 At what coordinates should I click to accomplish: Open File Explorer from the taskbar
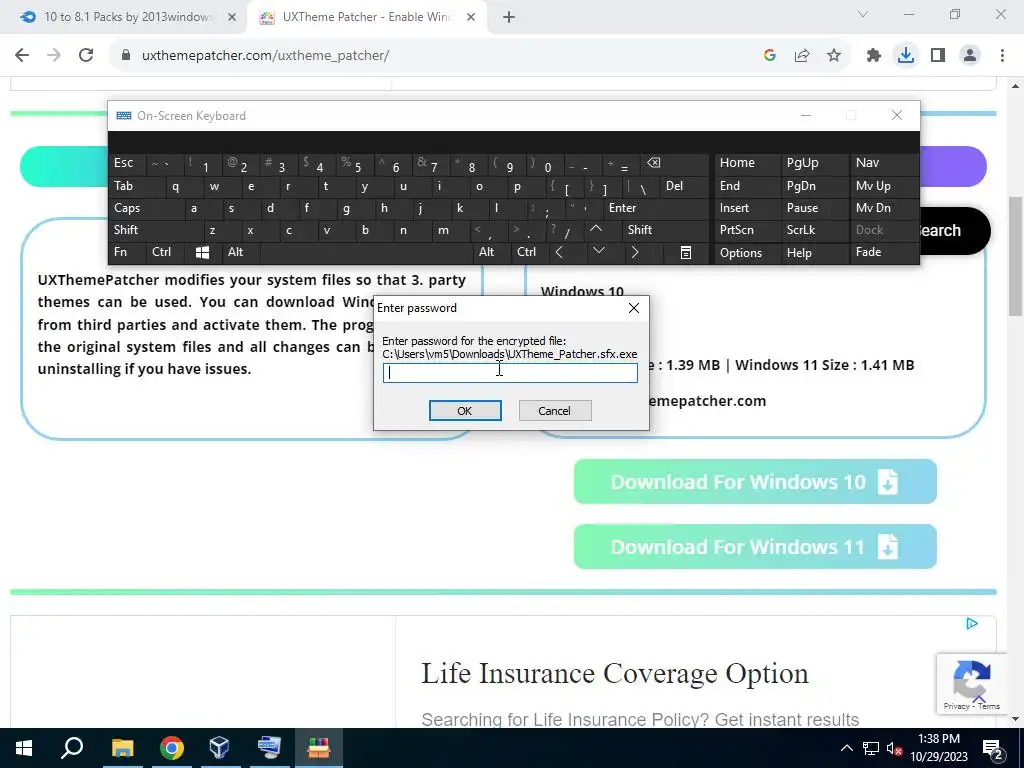[122, 748]
